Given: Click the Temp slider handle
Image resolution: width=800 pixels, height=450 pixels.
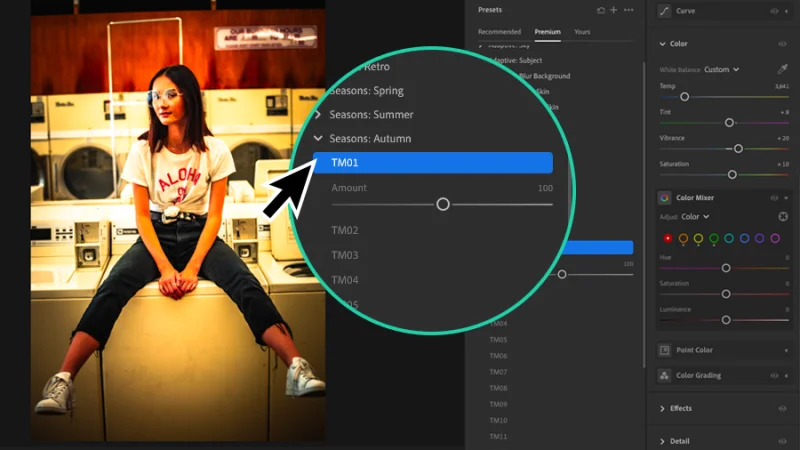Looking at the screenshot, I should click(x=685, y=97).
